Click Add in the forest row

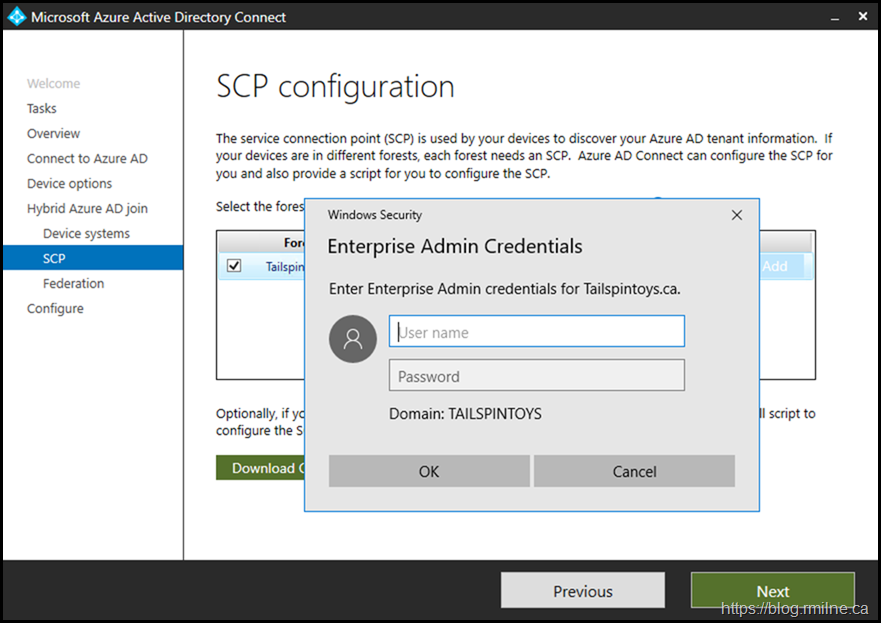(775, 266)
